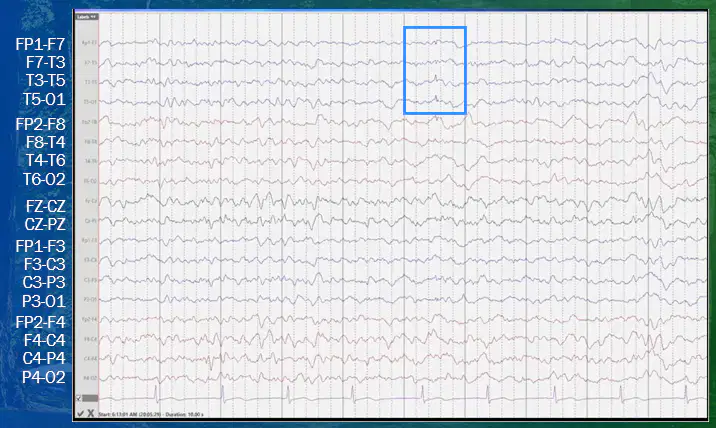Click the Start time and Duration status text
Viewport: 716px width, 428px height.
pyautogui.click(x=151, y=414)
